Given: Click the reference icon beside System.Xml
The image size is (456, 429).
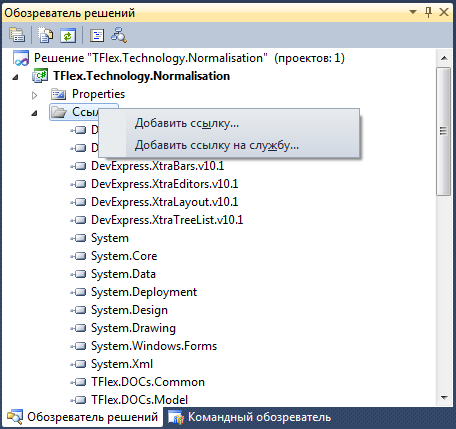Looking at the screenshot, I should (78, 364).
